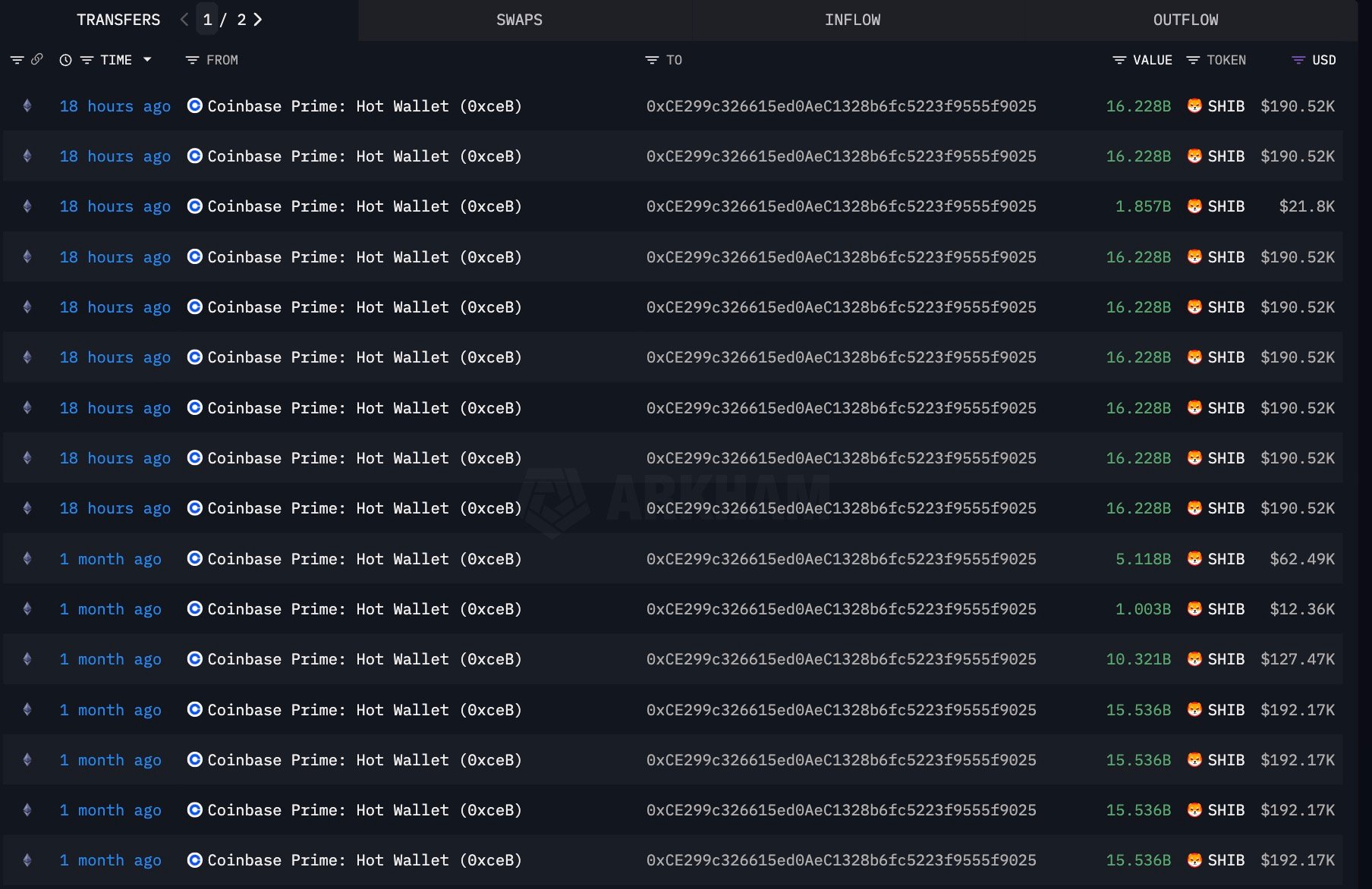Click Ethereum icon in the 5.118B row
The image size is (1372, 889).
pos(27,559)
